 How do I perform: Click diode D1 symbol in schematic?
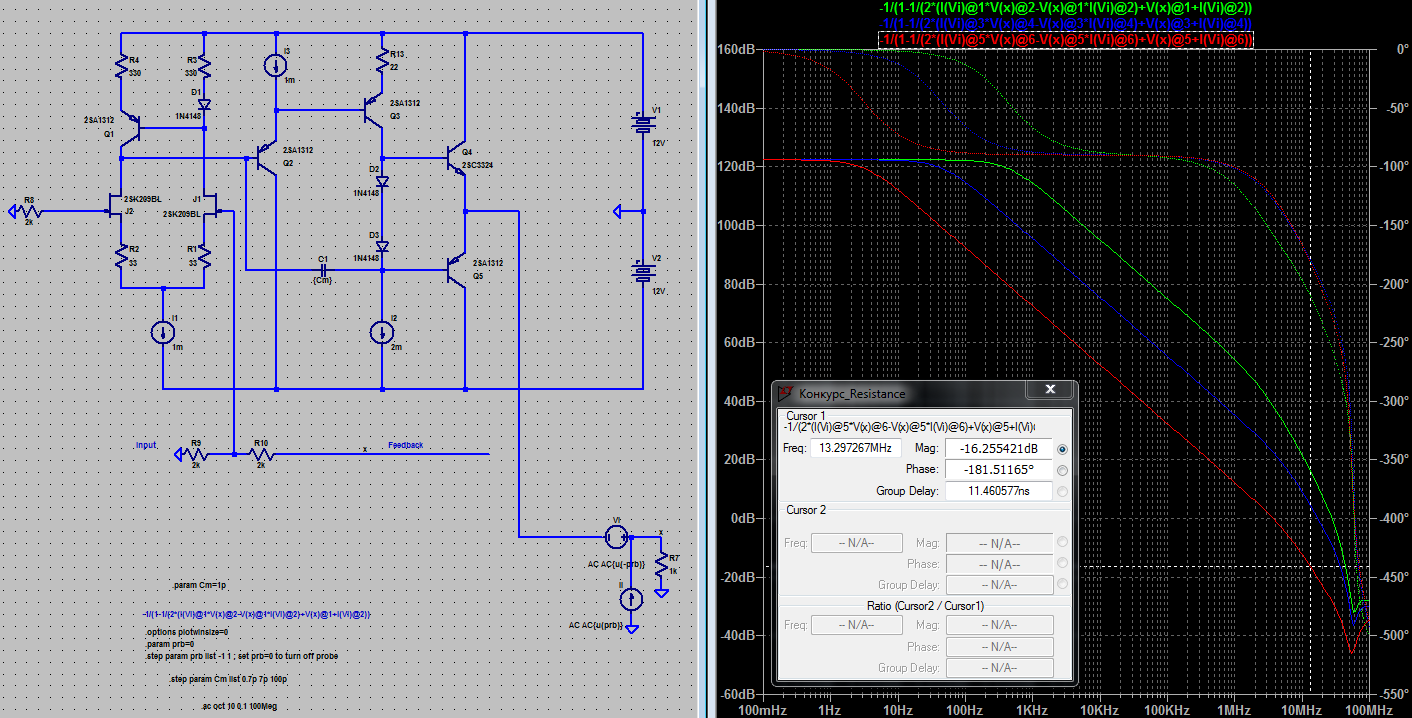(x=203, y=103)
